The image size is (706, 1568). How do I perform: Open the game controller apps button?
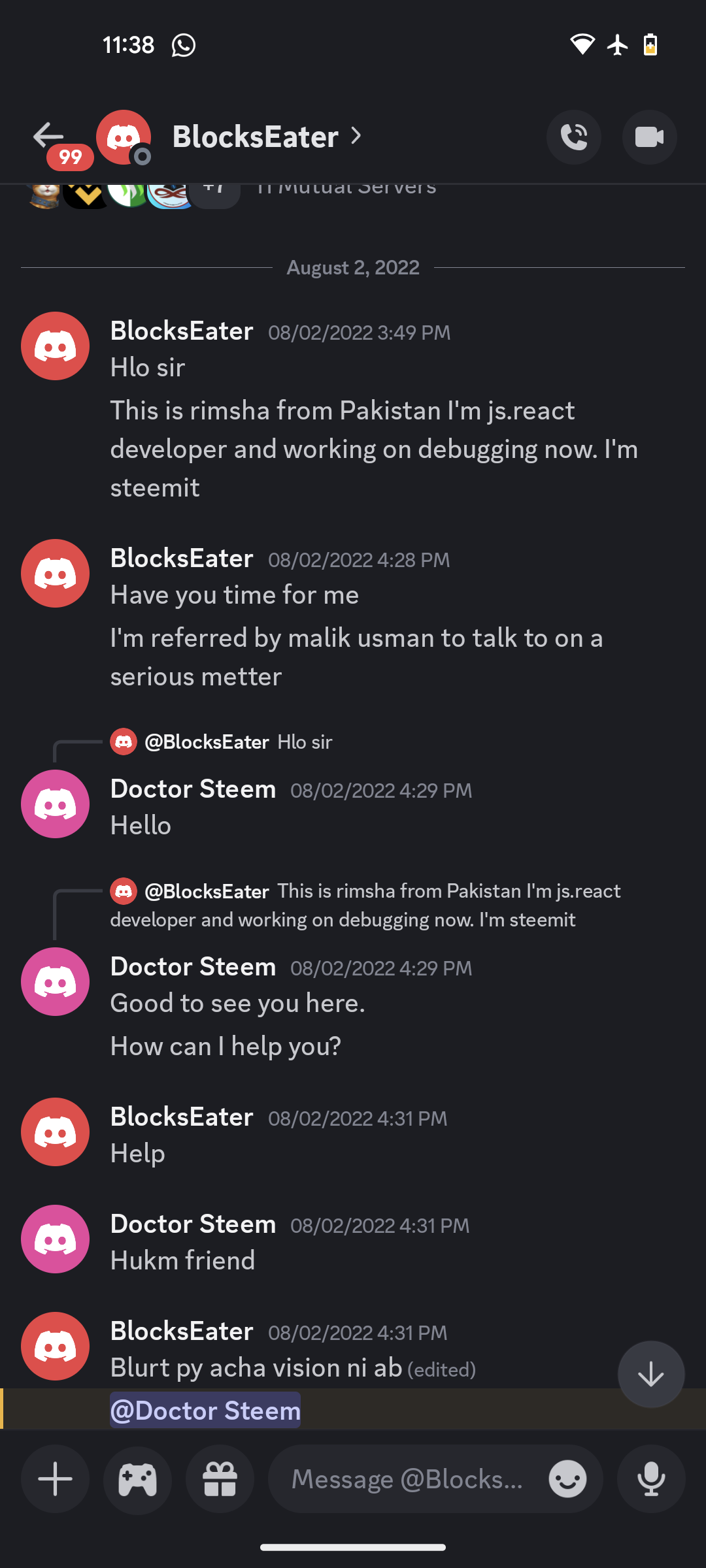(137, 1478)
